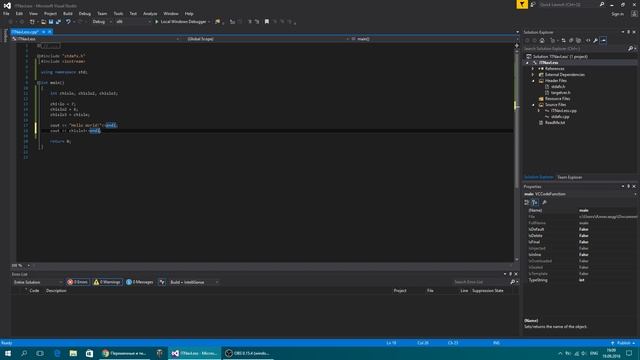
Task: Click the feedback notification flag icon
Action: [x=522, y=4]
